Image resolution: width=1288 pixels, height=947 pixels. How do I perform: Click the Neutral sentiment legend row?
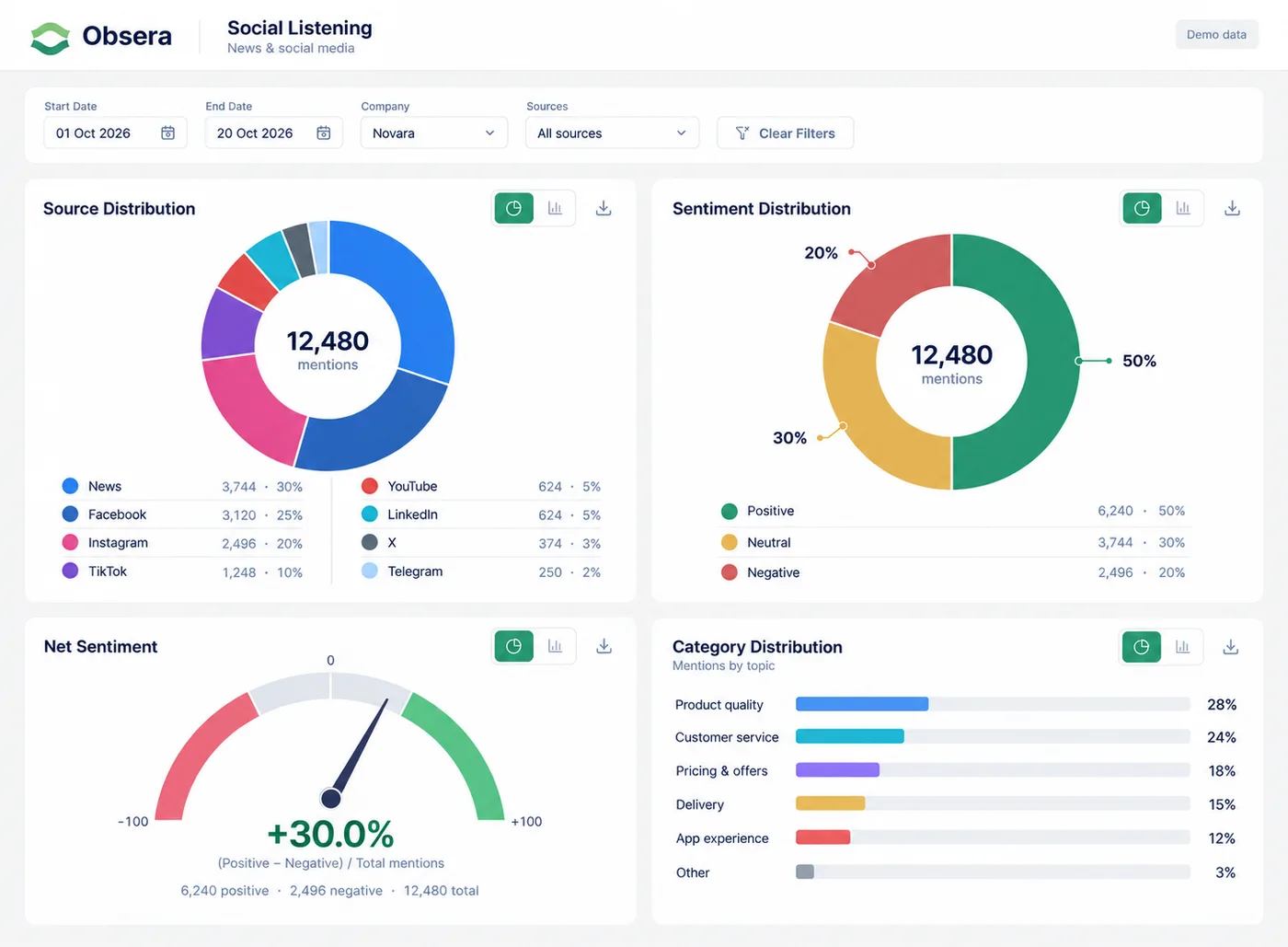coord(953,542)
